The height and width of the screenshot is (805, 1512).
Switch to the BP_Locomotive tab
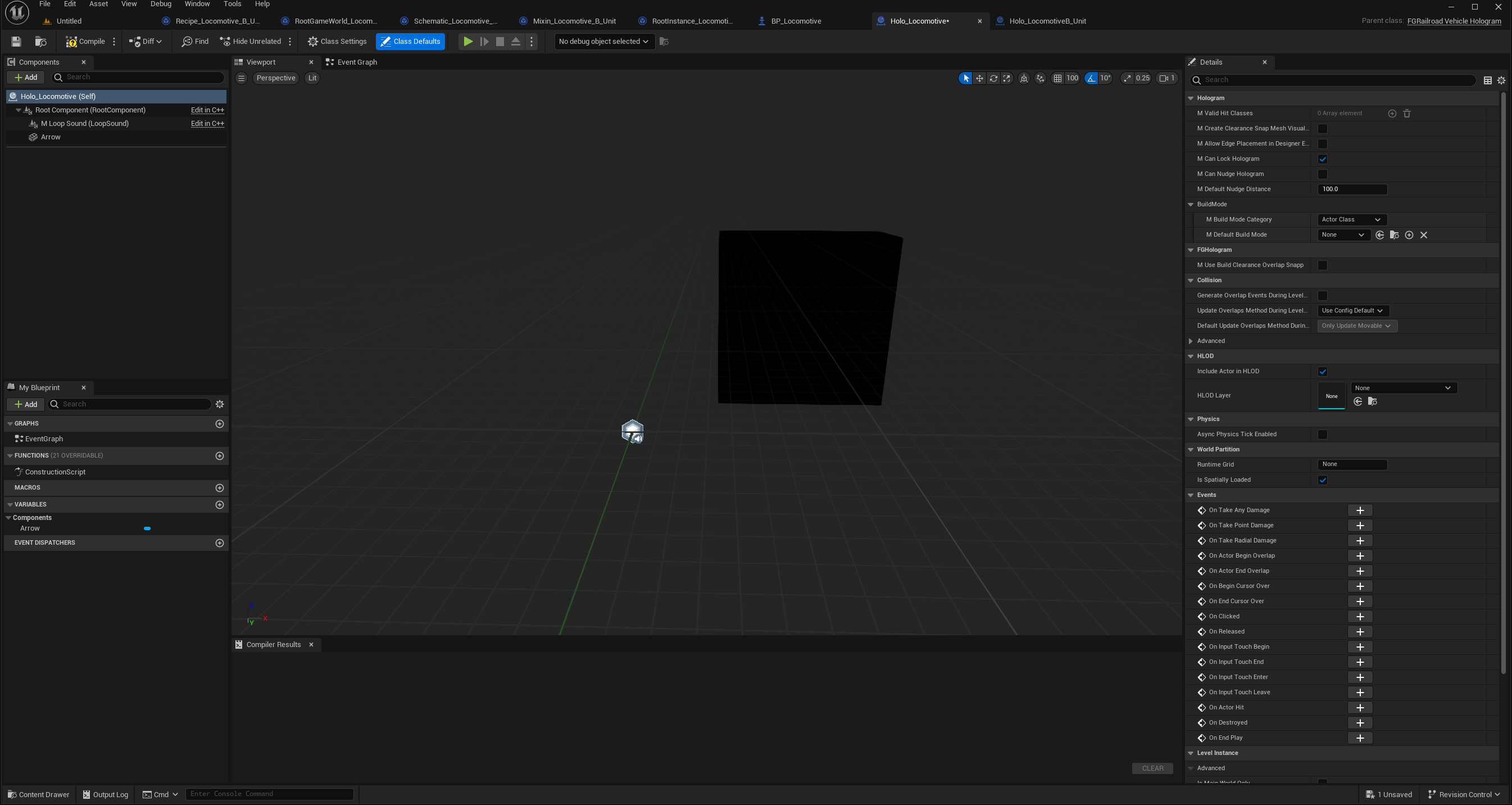click(x=795, y=21)
